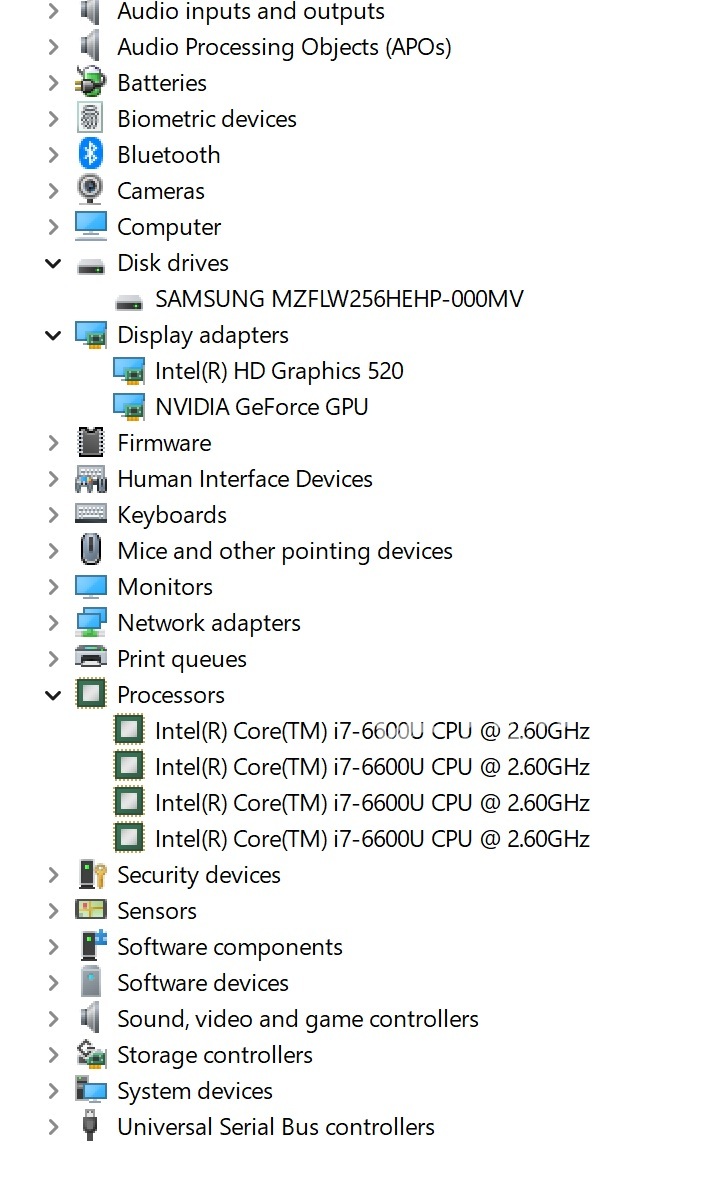Select the Security devices entry

pyautogui.click(x=199, y=874)
